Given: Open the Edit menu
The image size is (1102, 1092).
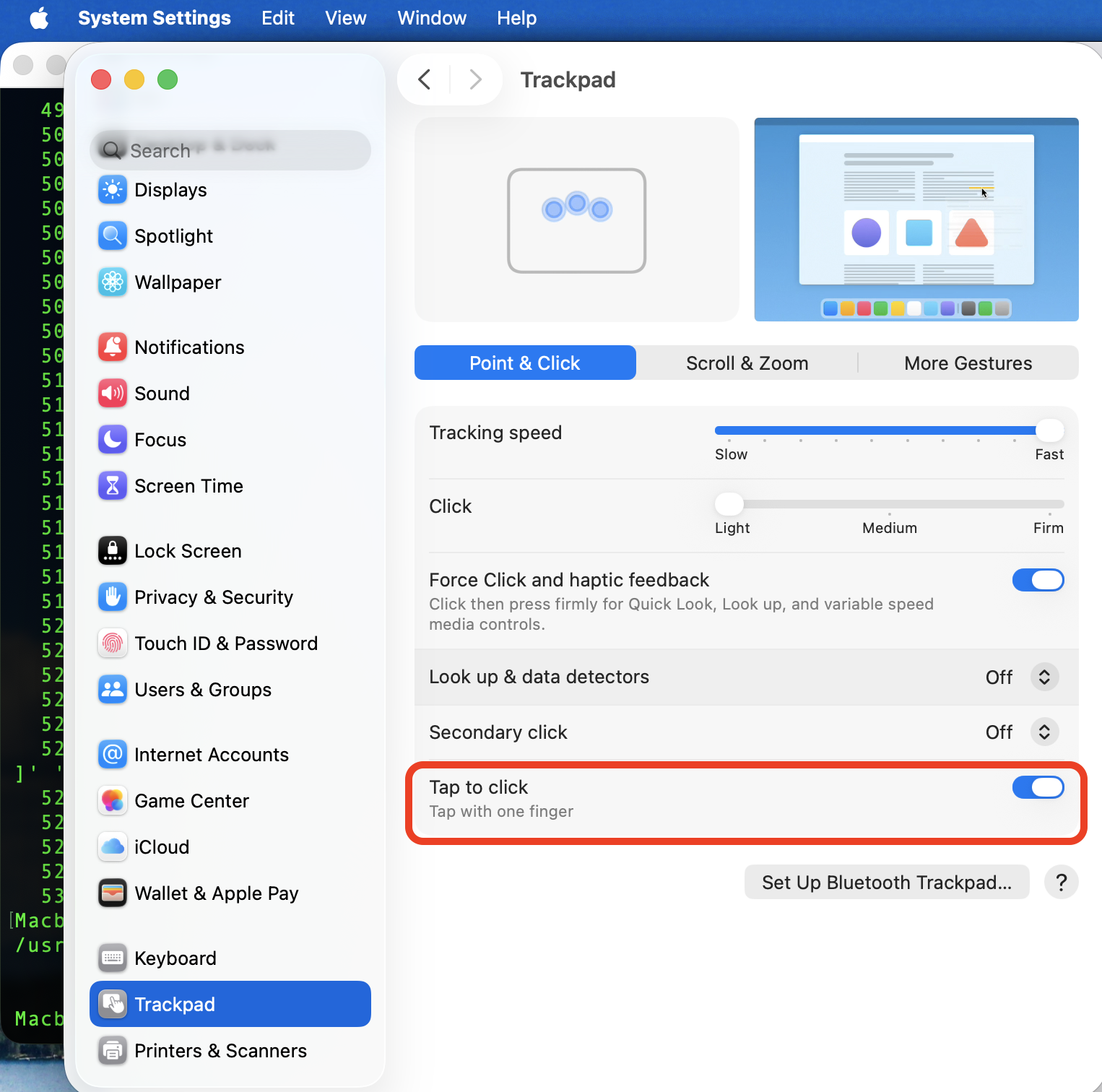Looking at the screenshot, I should (278, 18).
